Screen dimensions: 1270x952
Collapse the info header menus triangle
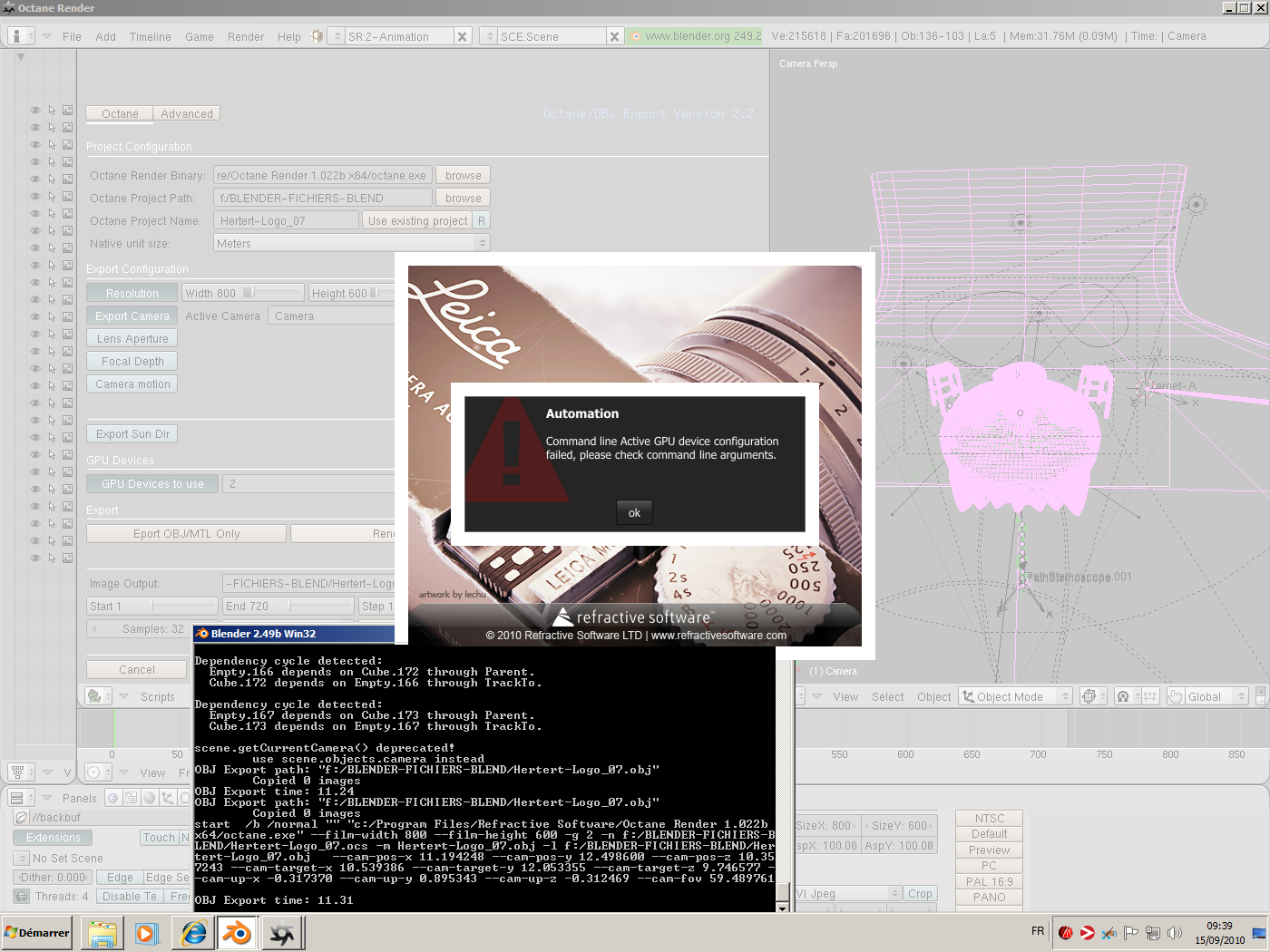pyautogui.click(x=46, y=36)
